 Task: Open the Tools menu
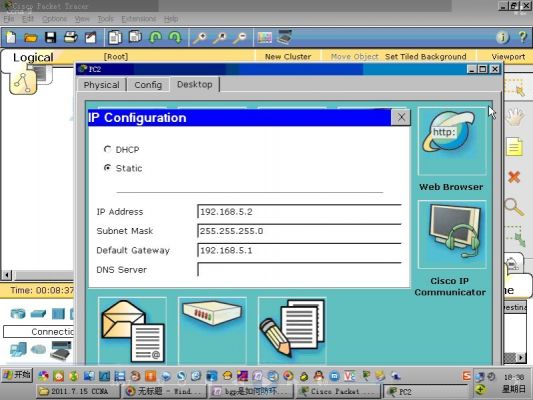click(106, 19)
